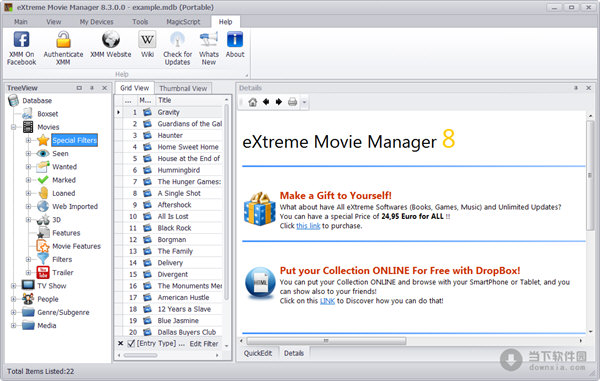Go to Home in Details toolbar
This screenshot has width=600, height=381.
pos(253,102)
